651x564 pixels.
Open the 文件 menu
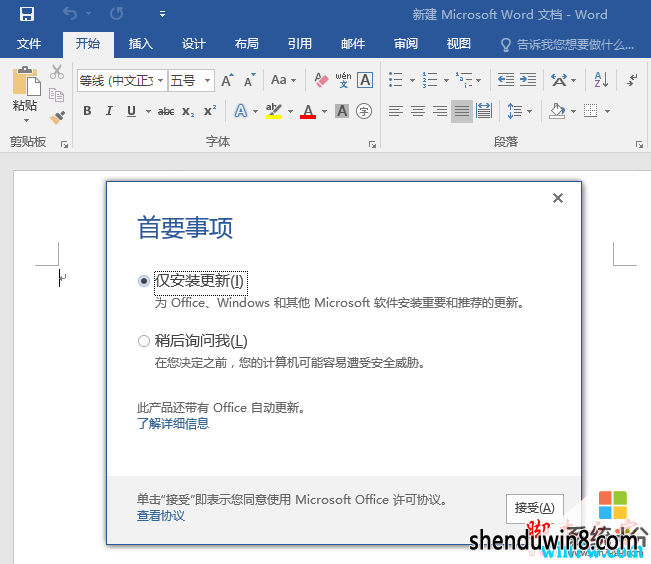(x=29, y=44)
